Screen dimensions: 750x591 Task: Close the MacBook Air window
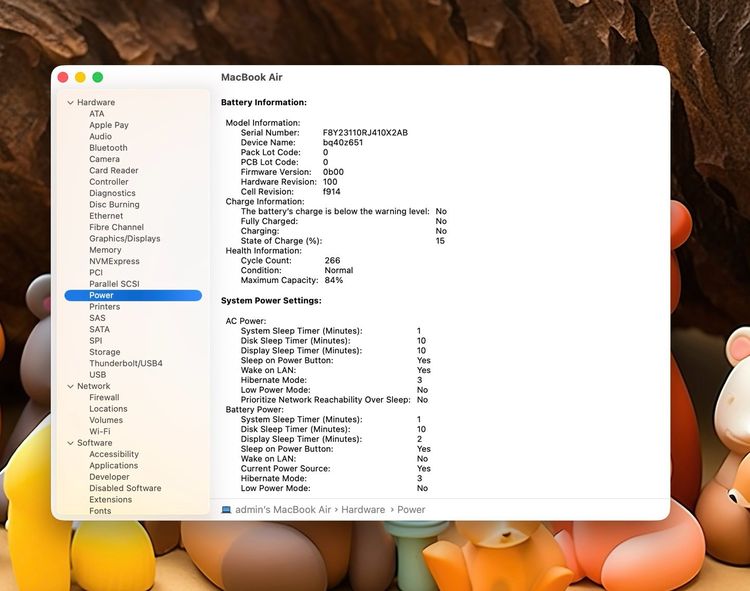tap(63, 77)
